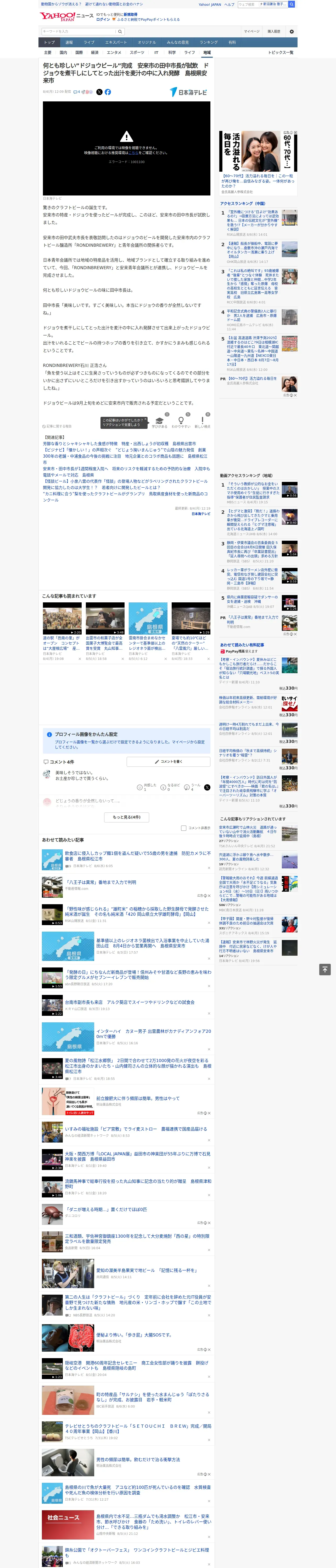Screen dimensions: 336x1568
Task: Select ライブ tab in main navigation
Action: click(89, 43)
